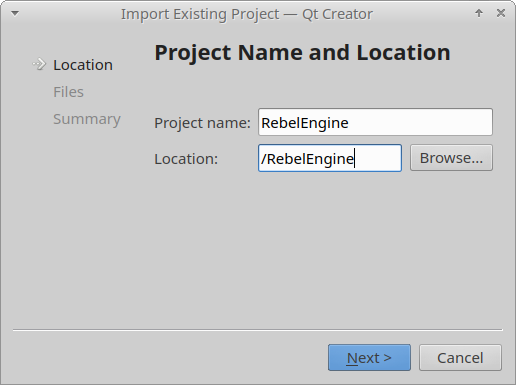Select the Location wizard step
The width and height of the screenshot is (516, 385).
[x=83, y=65]
